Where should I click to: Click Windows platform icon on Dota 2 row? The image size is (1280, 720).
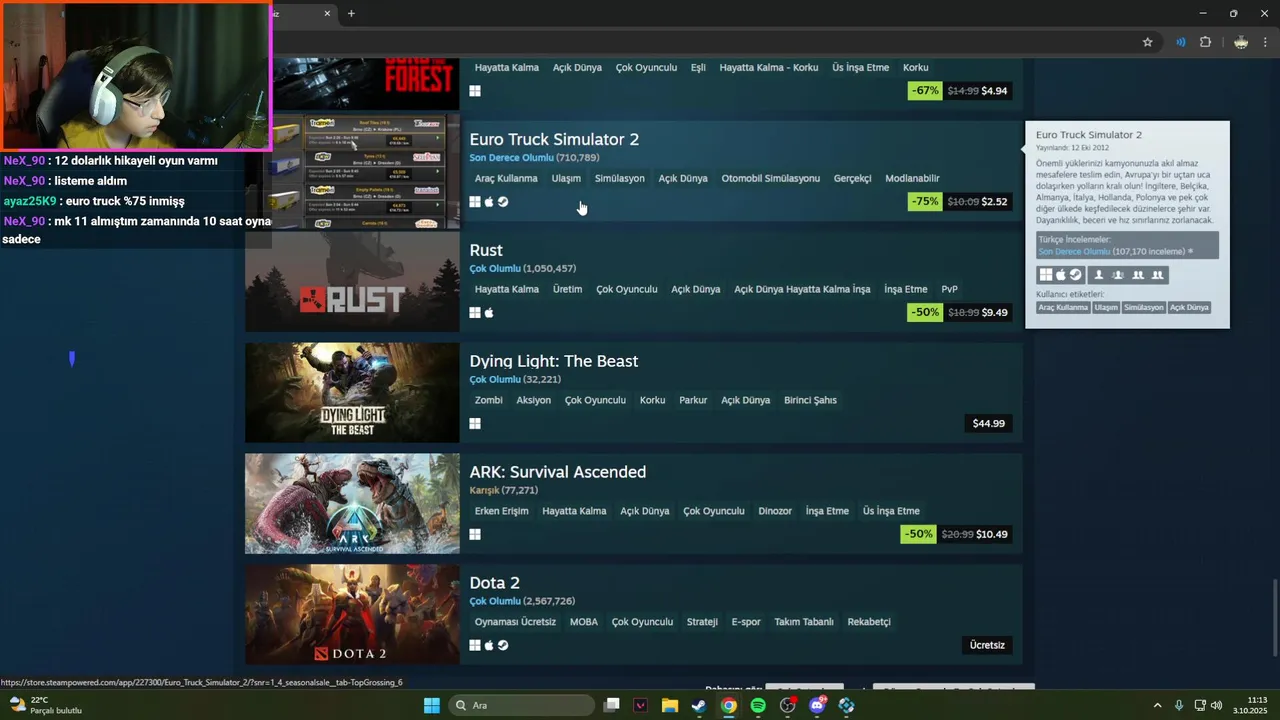[475, 645]
